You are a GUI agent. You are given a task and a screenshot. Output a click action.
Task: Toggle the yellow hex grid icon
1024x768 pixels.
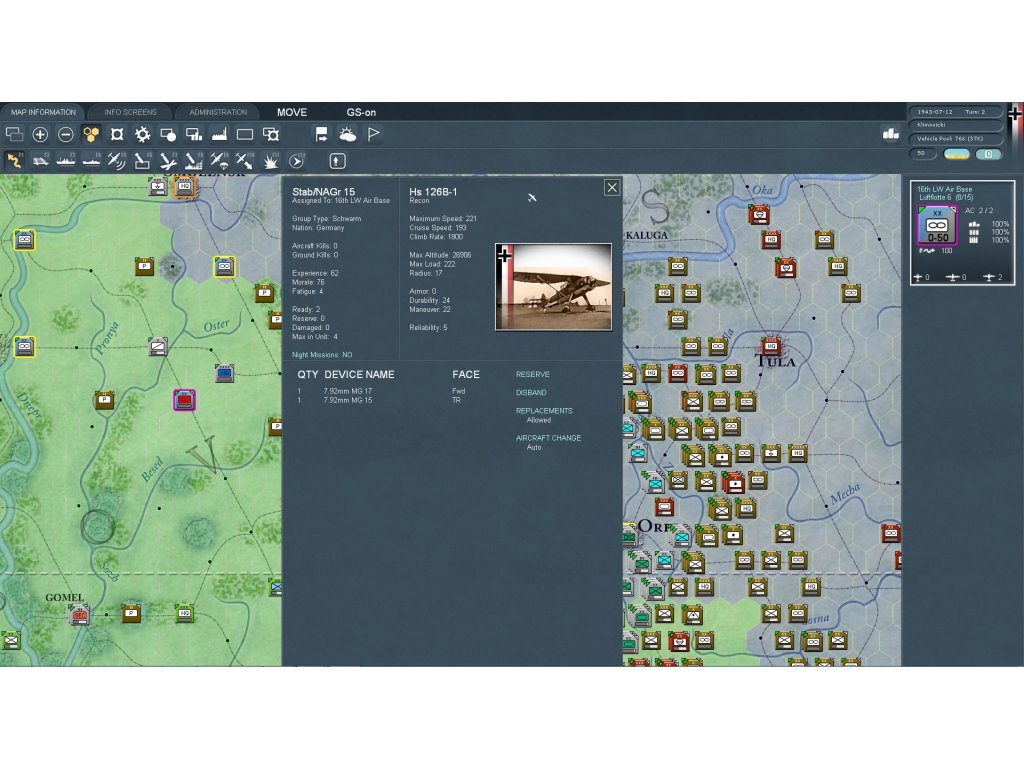(x=91, y=134)
